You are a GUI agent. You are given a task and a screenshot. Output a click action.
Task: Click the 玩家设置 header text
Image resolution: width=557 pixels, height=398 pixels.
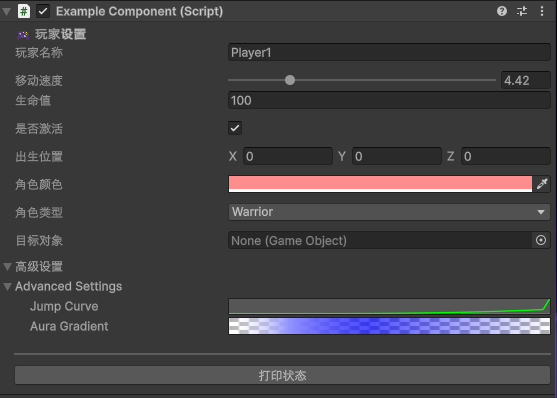click(x=60, y=35)
